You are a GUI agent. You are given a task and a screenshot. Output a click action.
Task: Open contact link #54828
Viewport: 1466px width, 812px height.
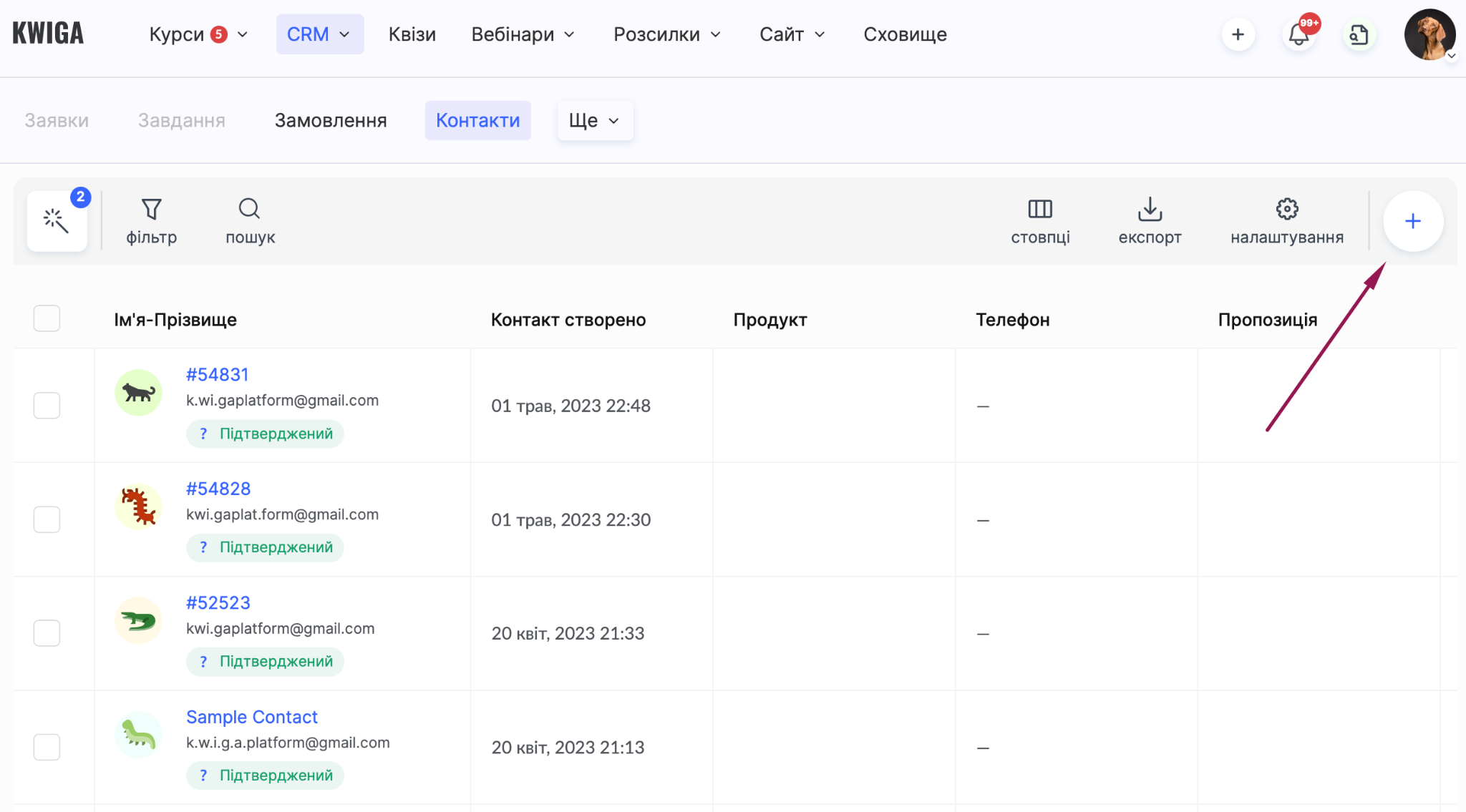218,489
